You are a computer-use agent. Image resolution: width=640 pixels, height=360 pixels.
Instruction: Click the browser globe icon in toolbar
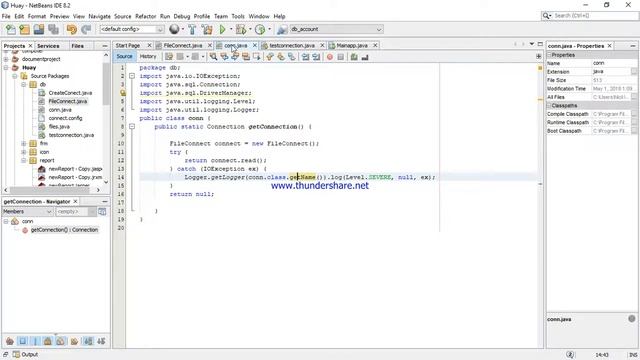coord(174,29)
